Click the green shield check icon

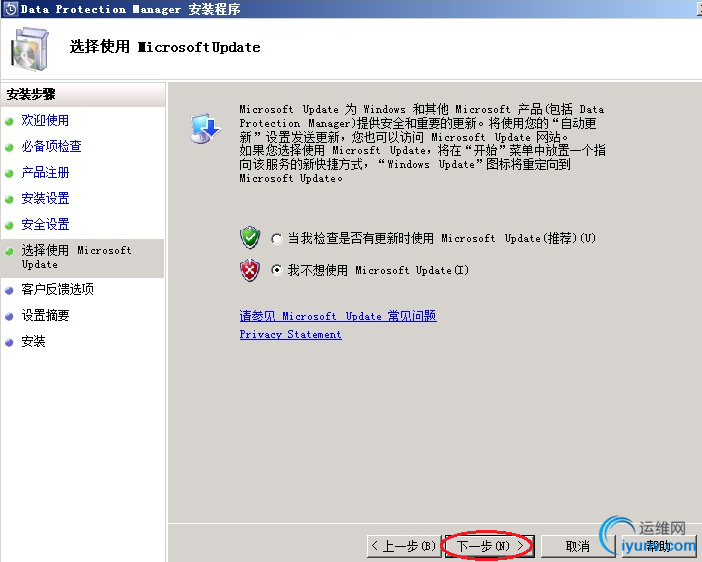pyautogui.click(x=250, y=237)
